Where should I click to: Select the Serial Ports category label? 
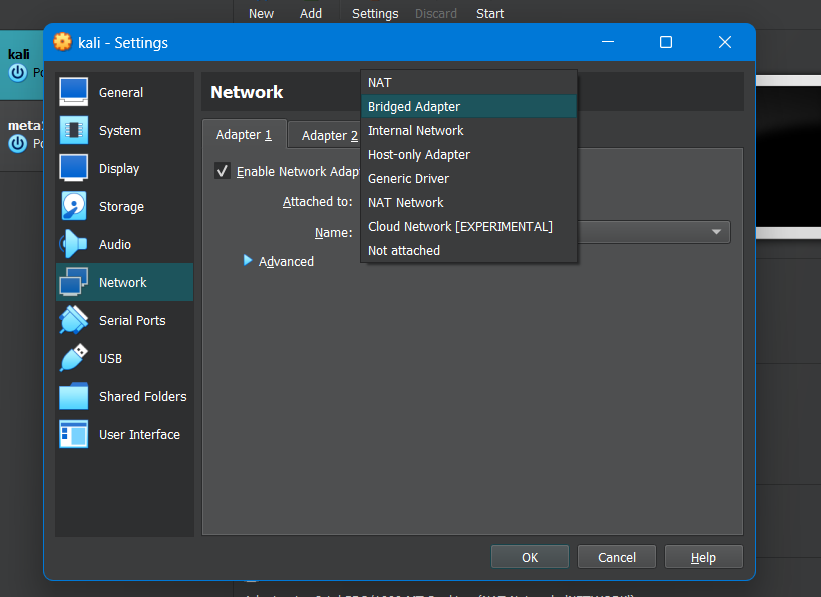pyautogui.click(x=132, y=320)
